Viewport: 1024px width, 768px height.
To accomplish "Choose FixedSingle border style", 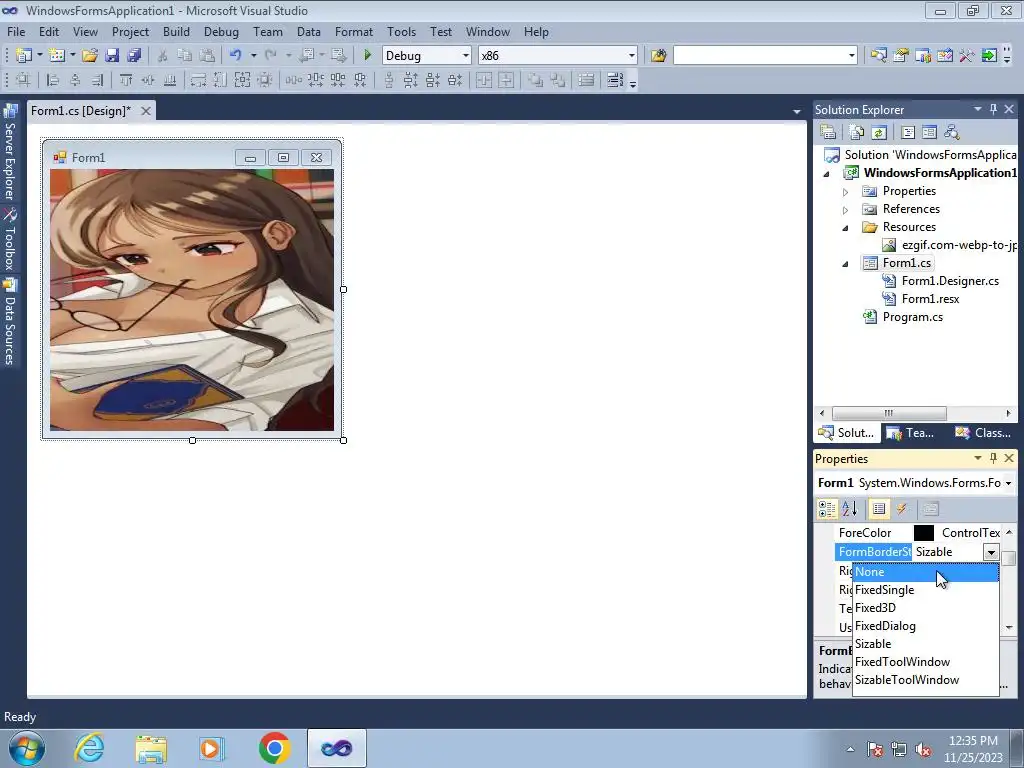I will pos(925,590).
